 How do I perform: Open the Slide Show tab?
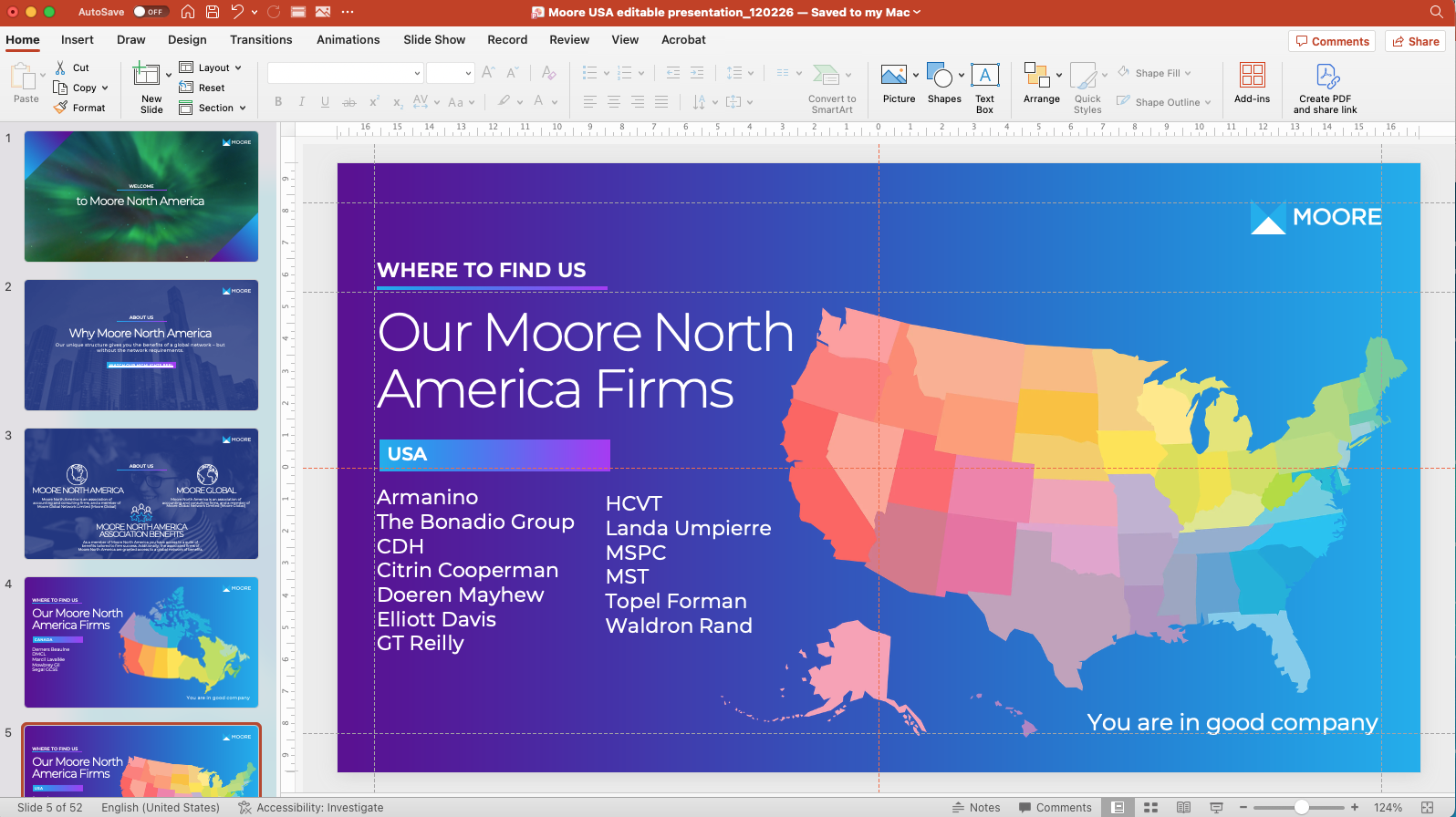(434, 39)
